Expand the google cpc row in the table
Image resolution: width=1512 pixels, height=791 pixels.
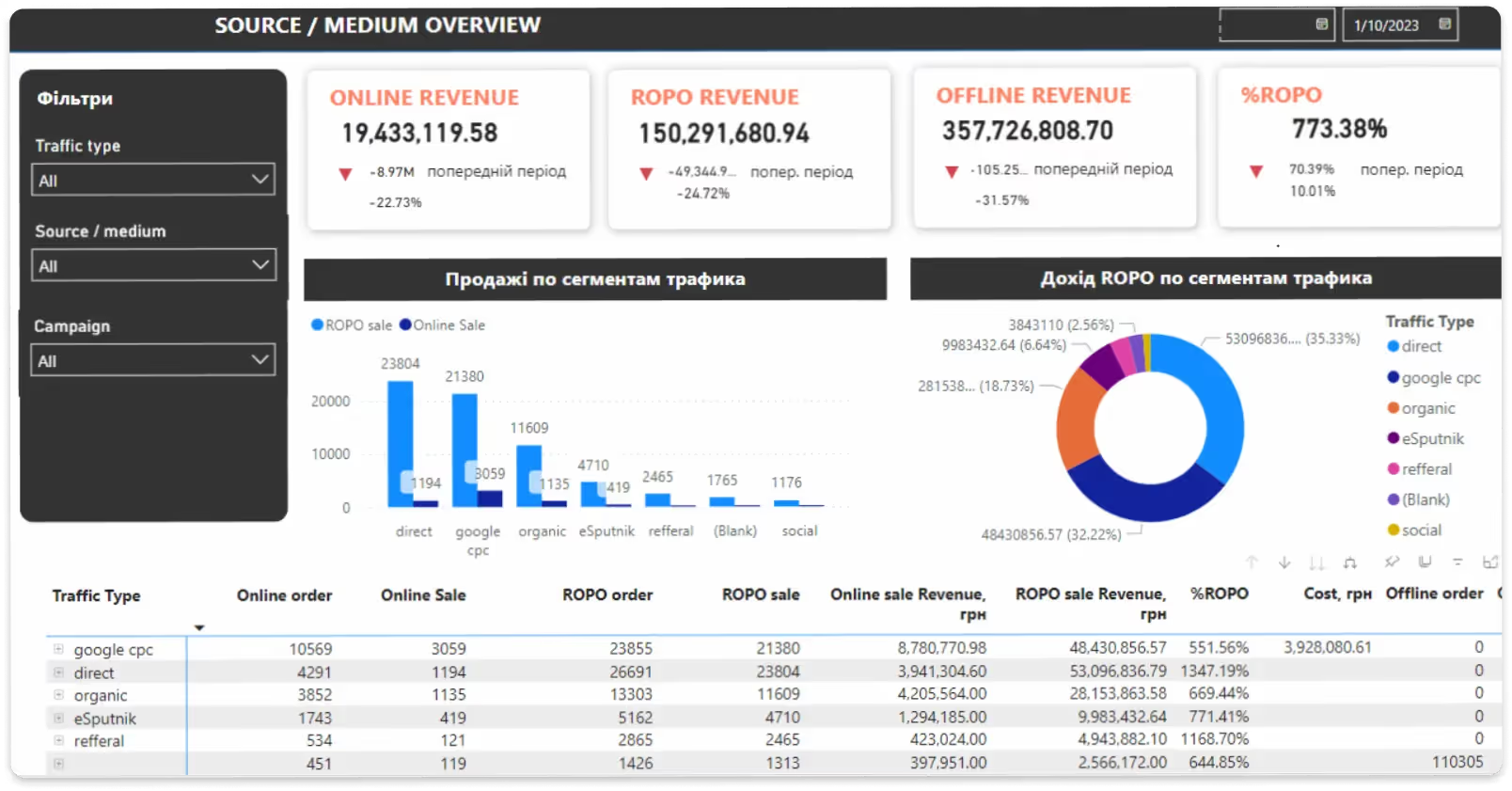[x=58, y=649]
